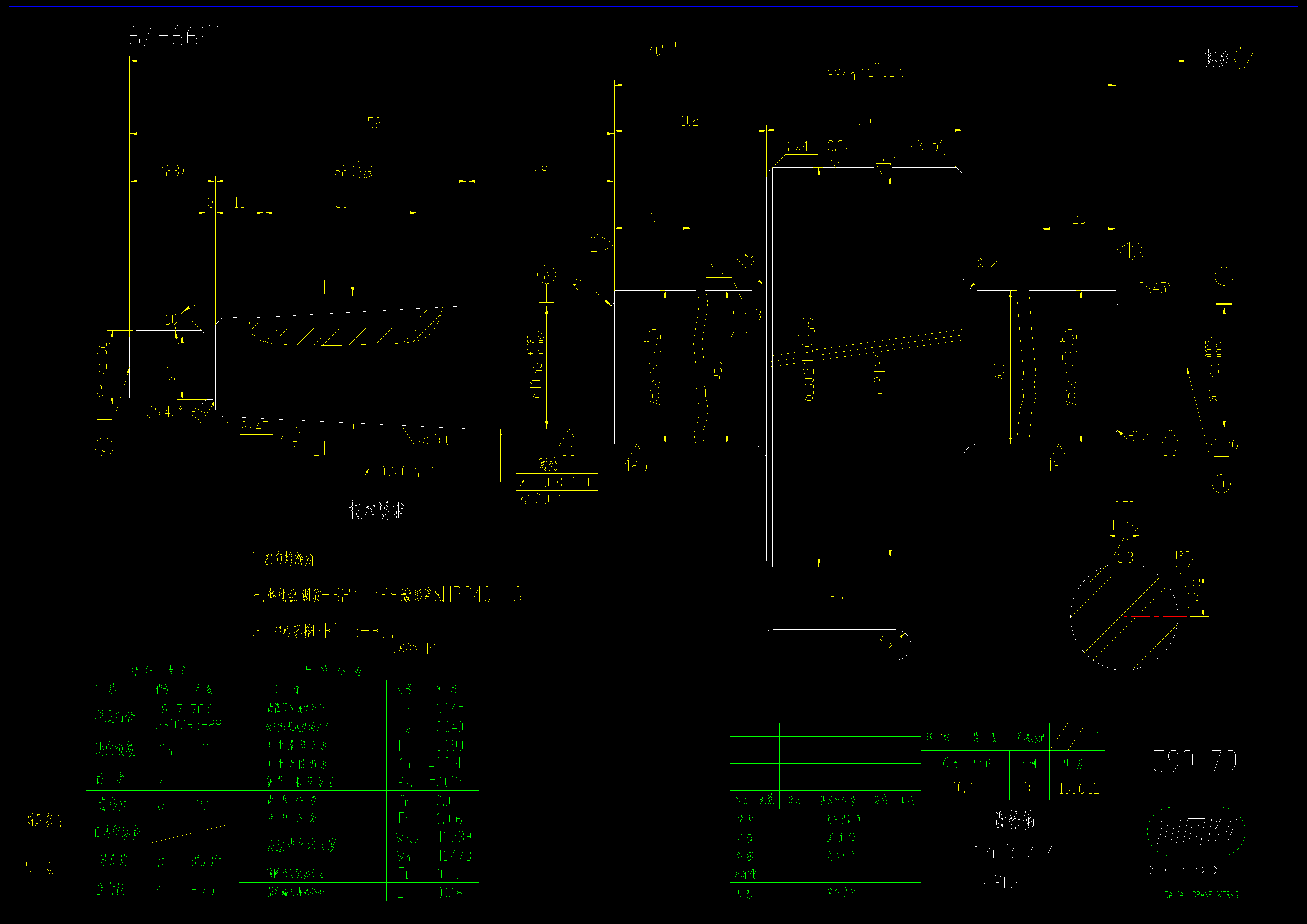This screenshot has width=1307, height=924.
Task: Click the 0.020 A-B tolerance frame
Action: (402, 472)
